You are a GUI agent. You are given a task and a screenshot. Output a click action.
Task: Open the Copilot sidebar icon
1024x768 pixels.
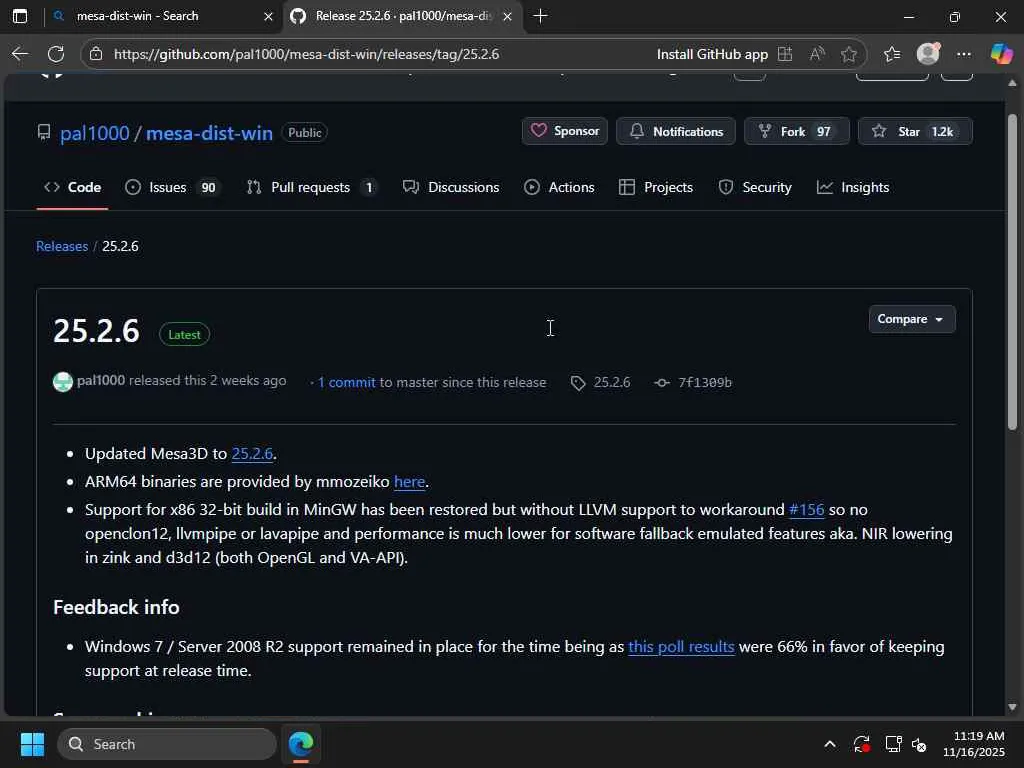pos(1001,54)
